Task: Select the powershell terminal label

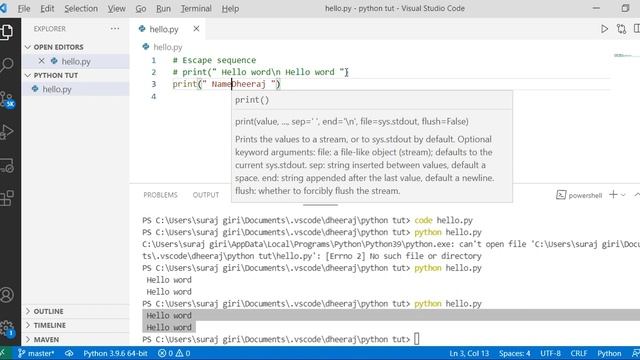Action: [x=579, y=195]
